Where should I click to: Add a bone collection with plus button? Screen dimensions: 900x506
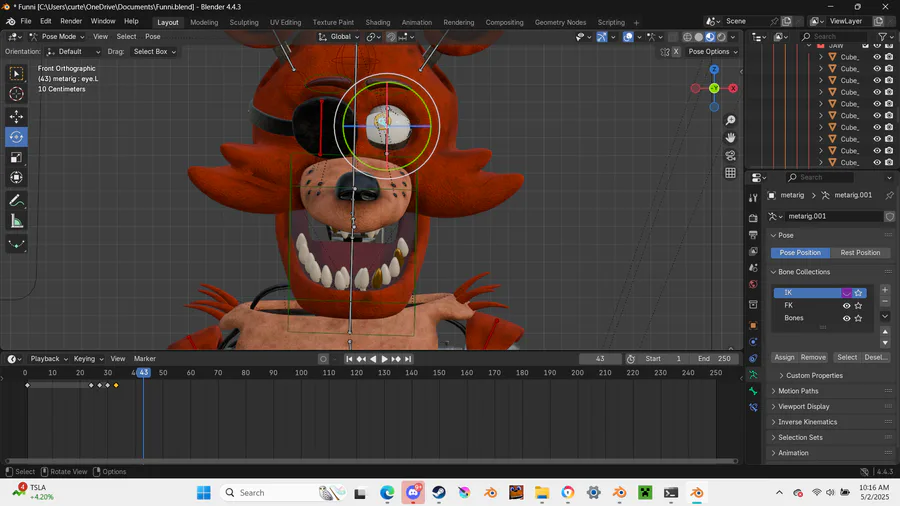tap(885, 290)
